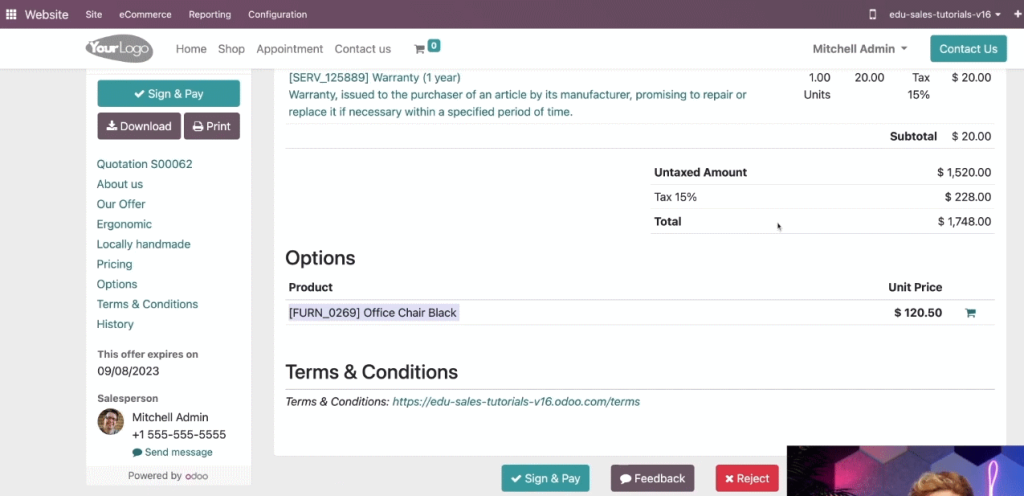The image size is (1024, 496).
Task: Open the apps grid menu icon
Action: point(11,14)
